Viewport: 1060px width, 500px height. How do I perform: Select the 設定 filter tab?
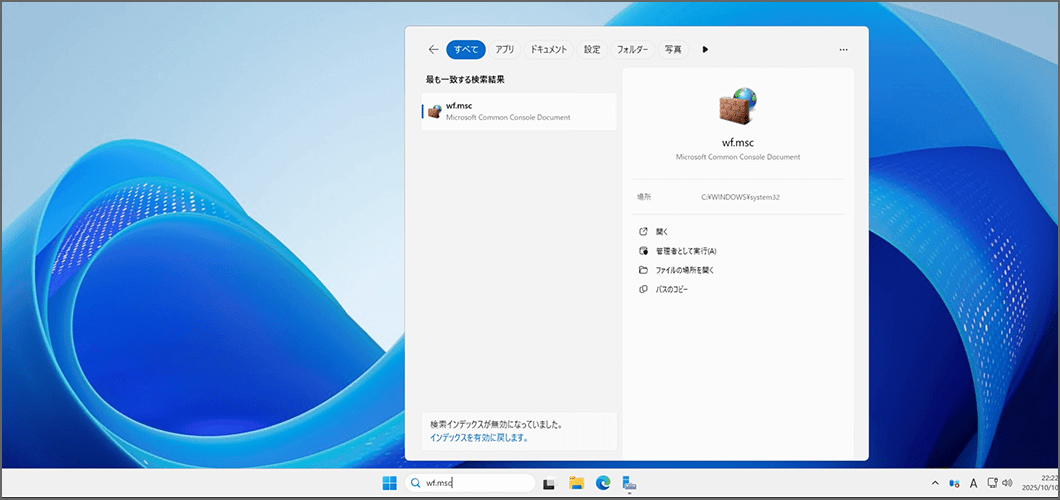[592, 49]
